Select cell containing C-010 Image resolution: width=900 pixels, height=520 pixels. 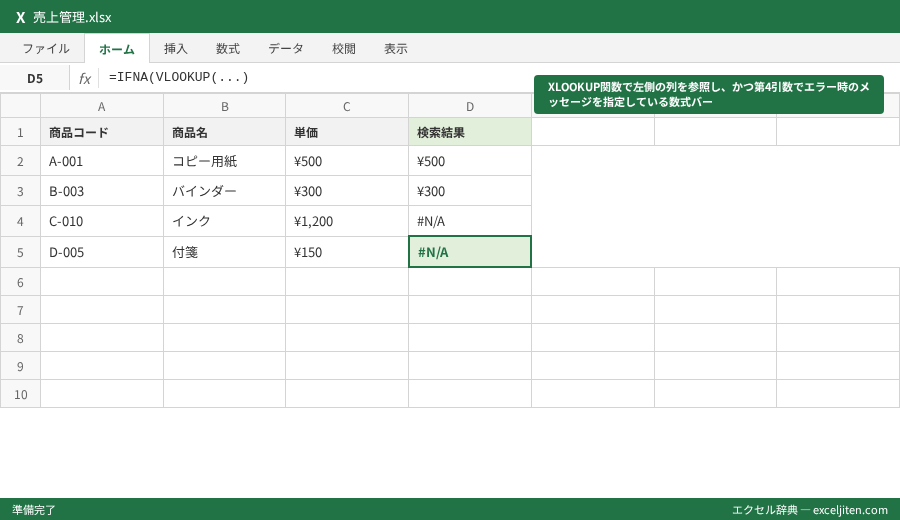102,221
